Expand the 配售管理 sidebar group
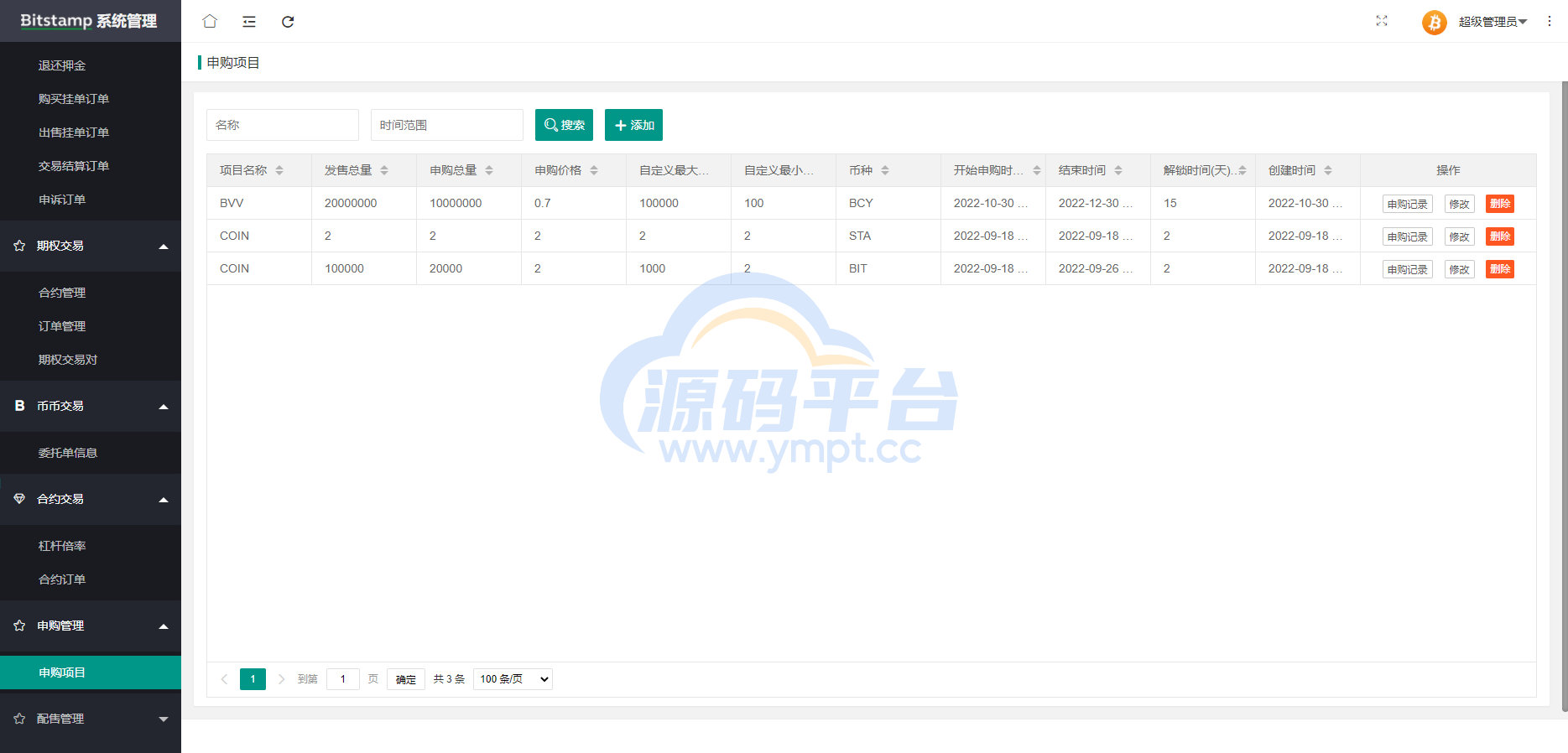Screen dimensions: 1568x753 (91, 719)
